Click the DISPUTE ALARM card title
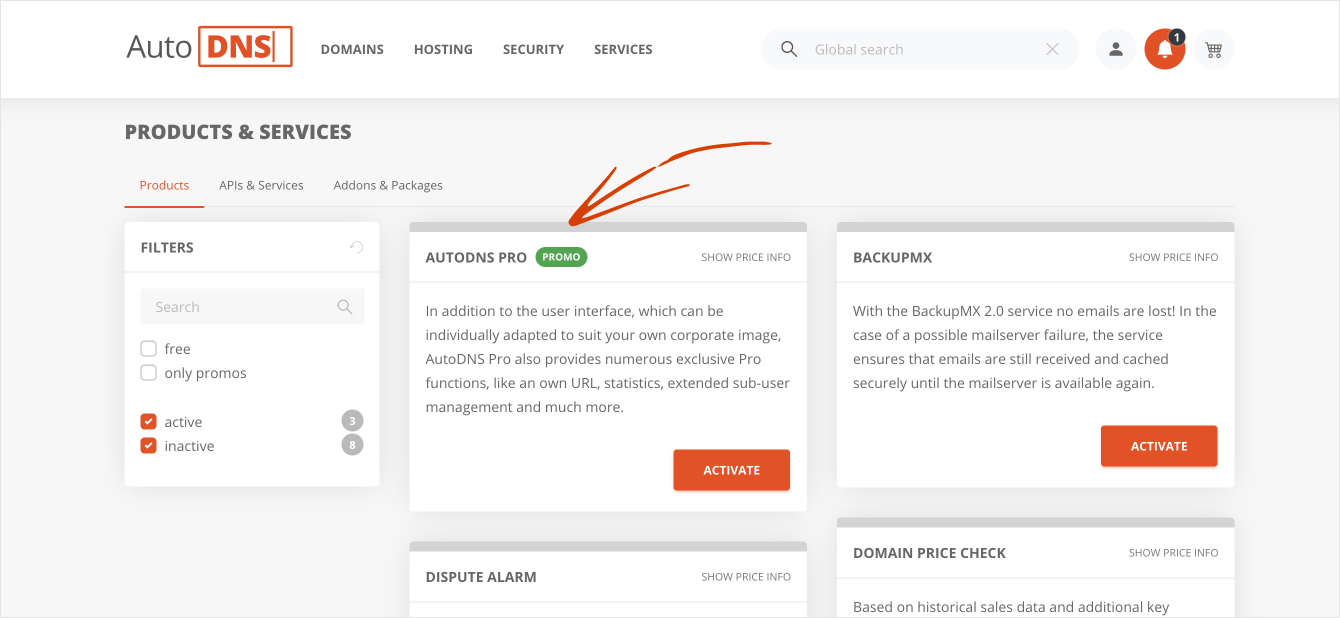 pos(481,577)
